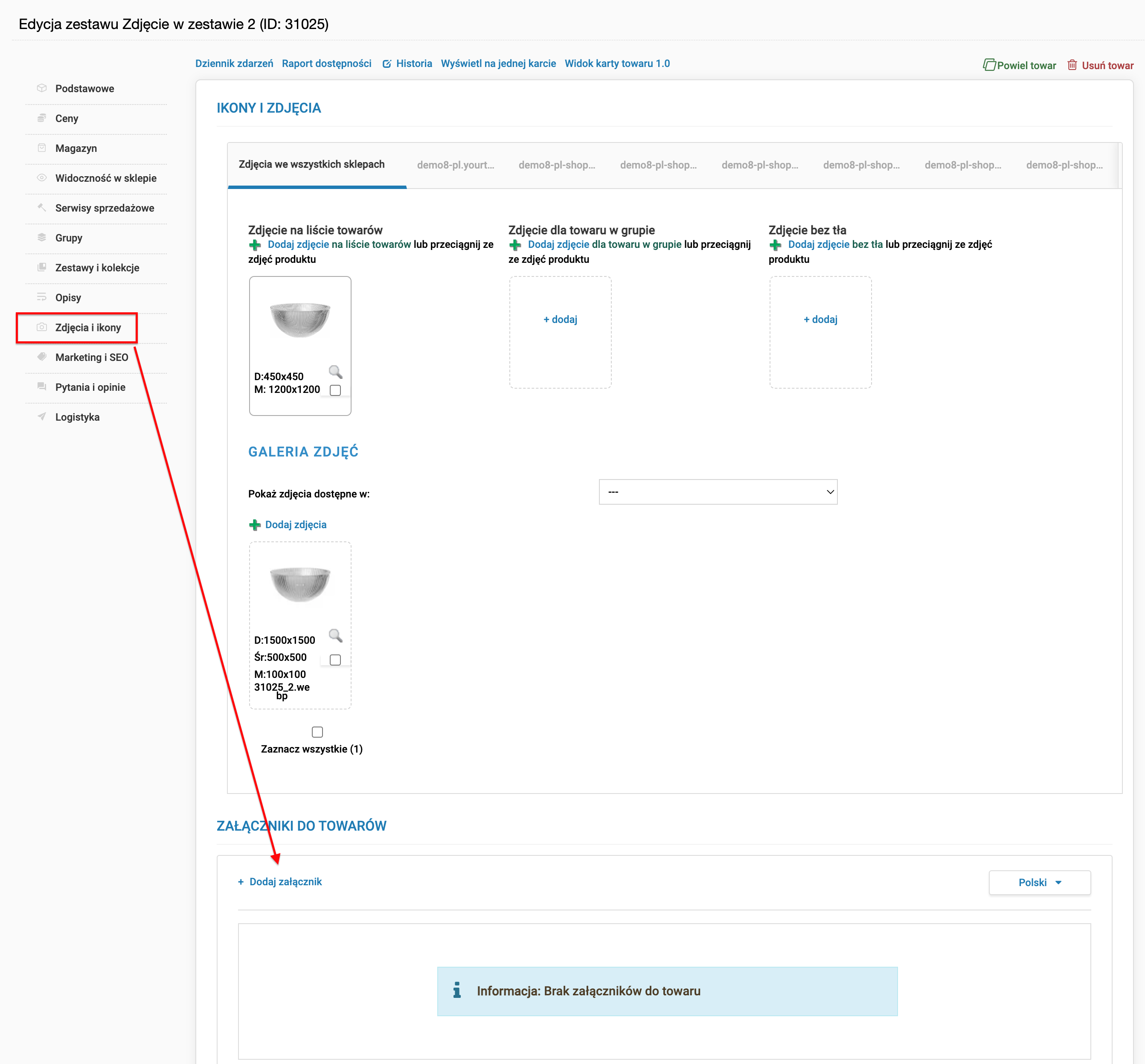Open the Ceny section

point(67,119)
